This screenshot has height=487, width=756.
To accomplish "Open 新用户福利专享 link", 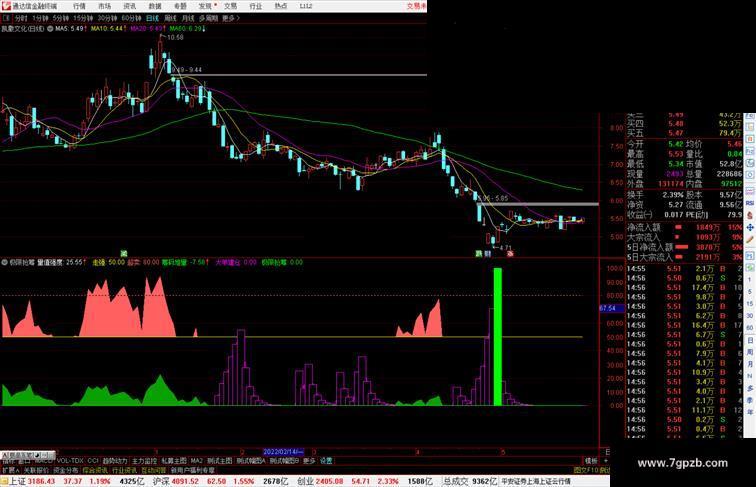I will 193,470.
